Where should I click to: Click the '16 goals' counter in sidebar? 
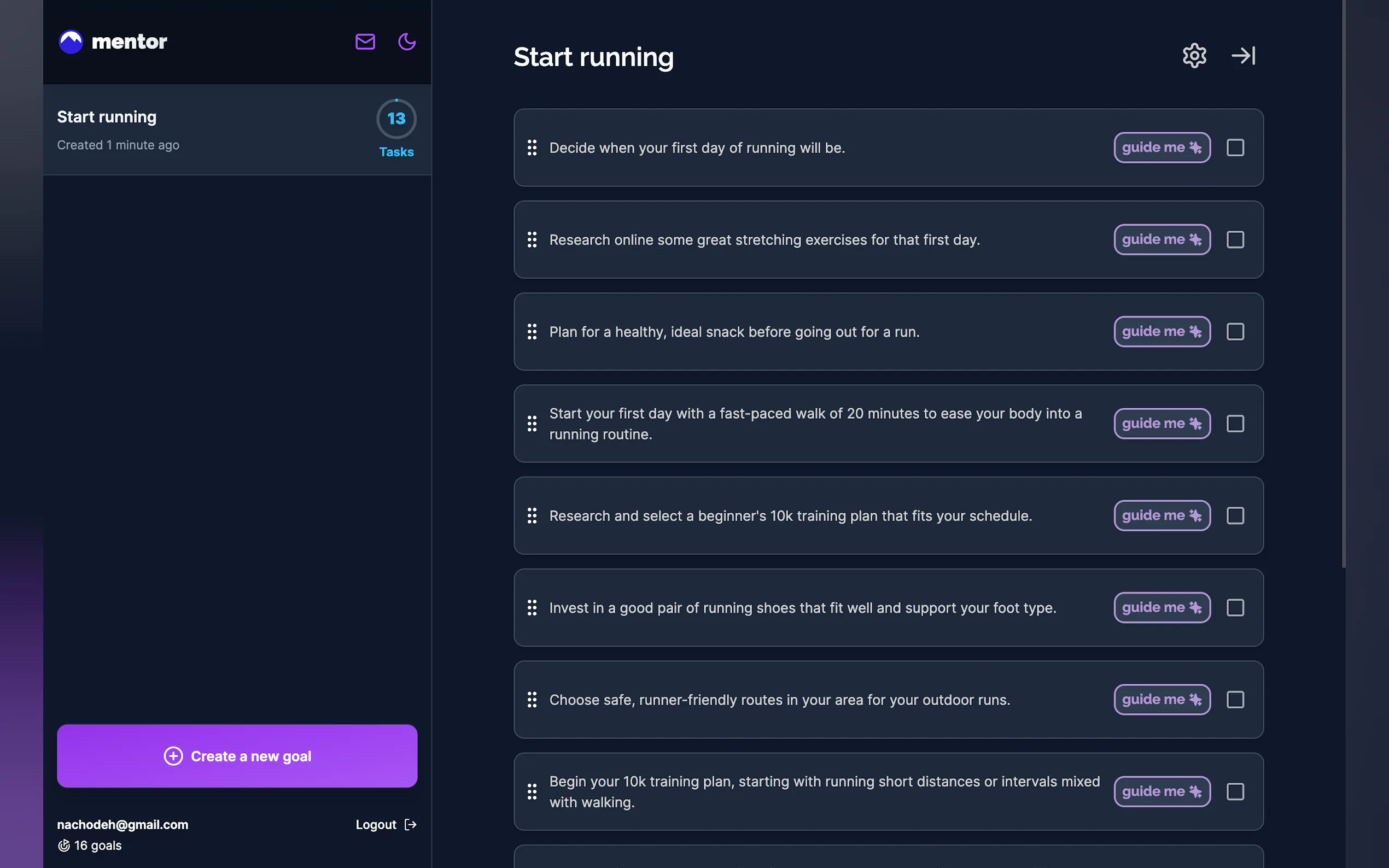tap(90, 846)
